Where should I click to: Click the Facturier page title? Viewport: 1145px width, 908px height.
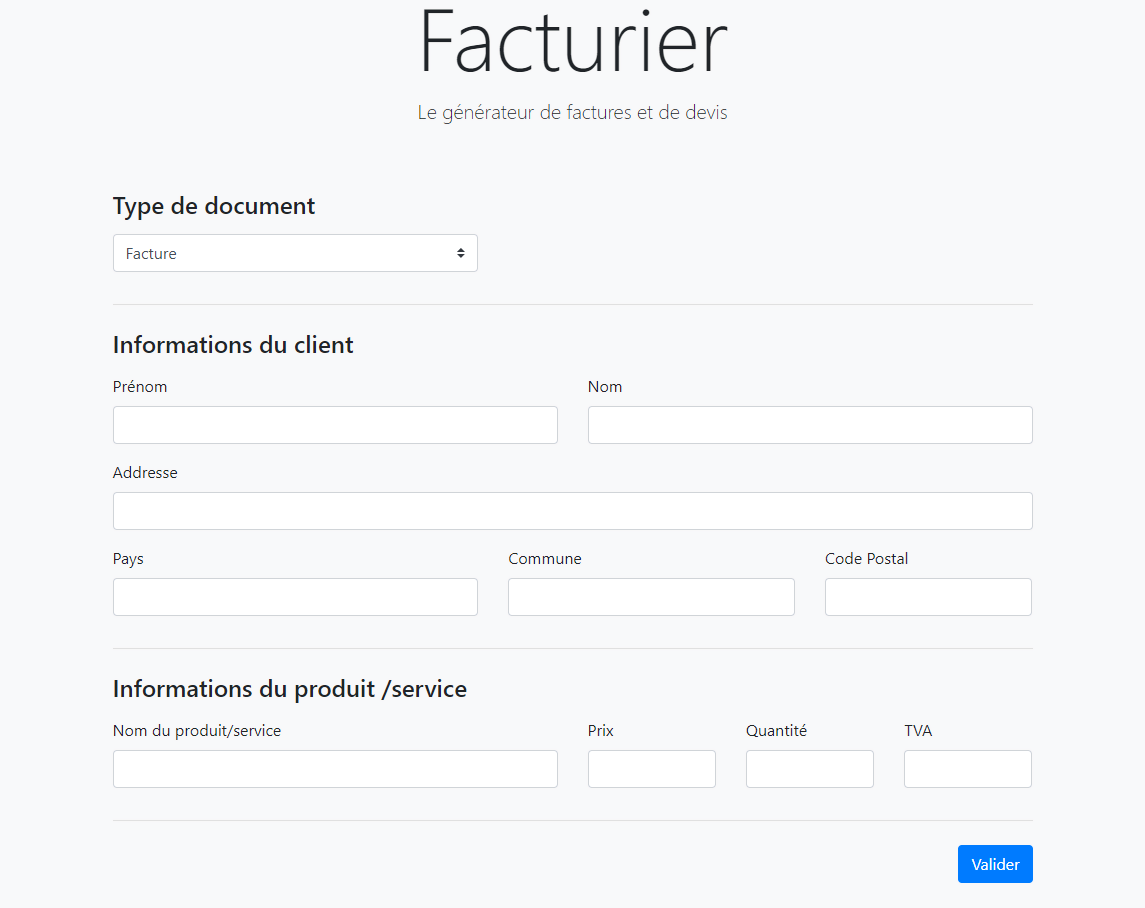[x=572, y=42]
